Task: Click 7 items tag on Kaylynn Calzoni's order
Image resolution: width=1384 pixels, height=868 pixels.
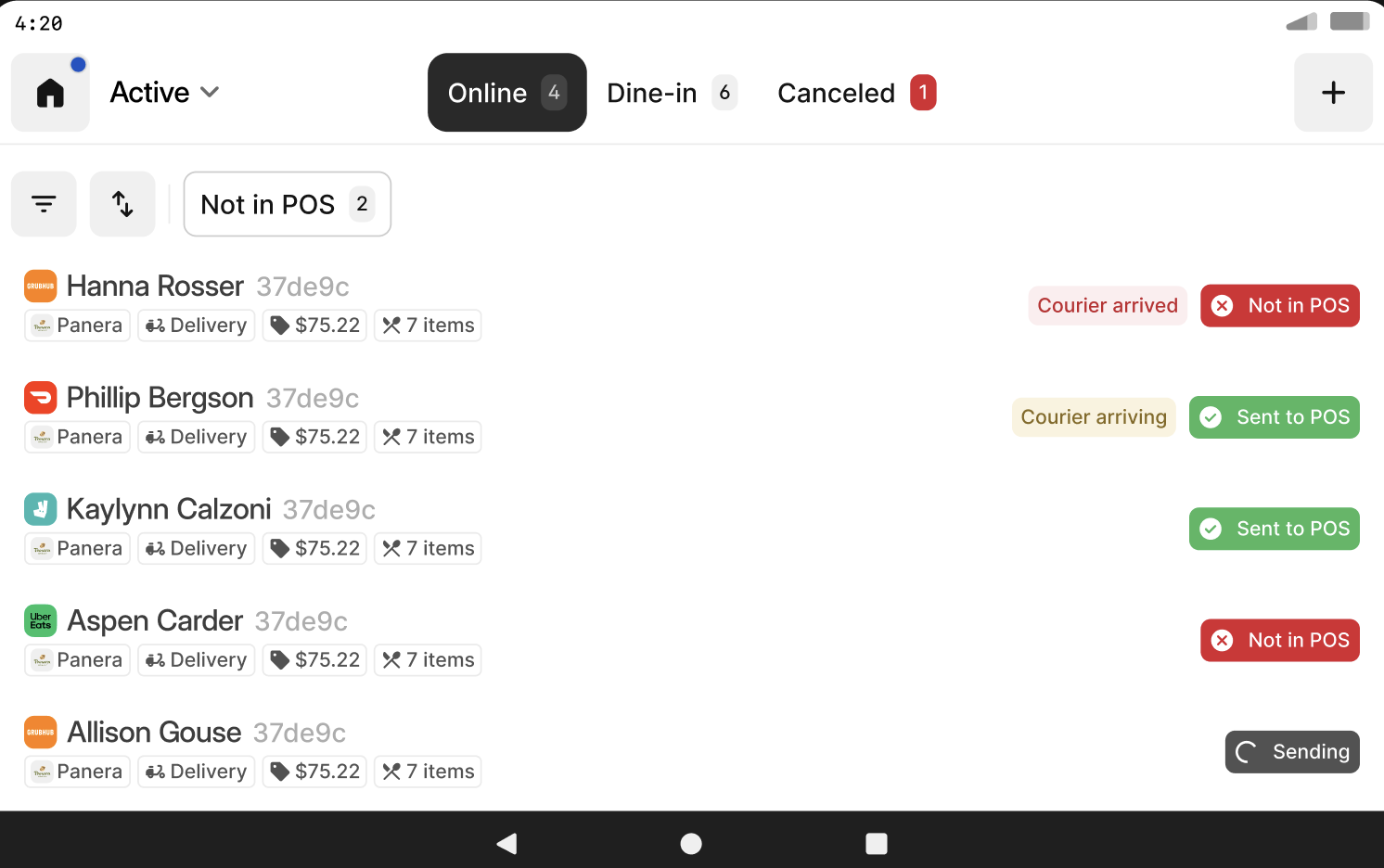Action: click(428, 548)
